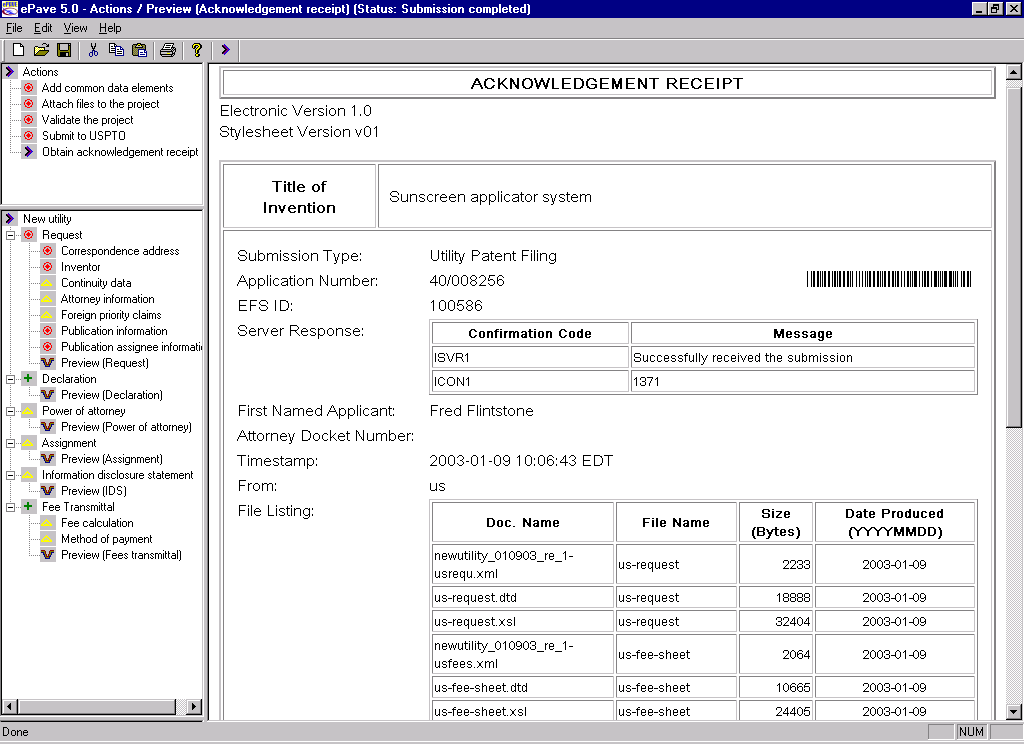Collapse the Request tree node
This screenshot has height=744, width=1024.
pos(10,235)
